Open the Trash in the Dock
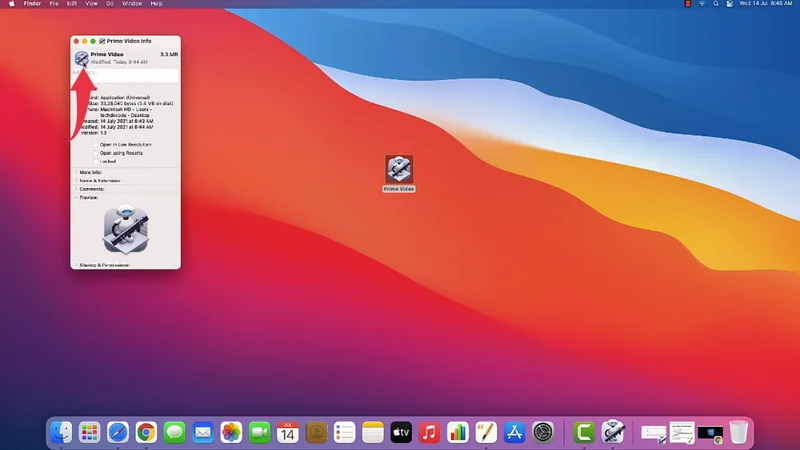The height and width of the screenshot is (450, 800). pos(738,432)
